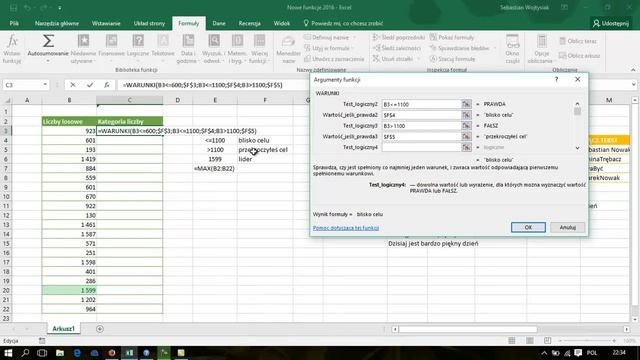The height and width of the screenshot is (360, 640).
Task: Open Pomoc dotycząca tej funkcji link
Action: (x=346, y=228)
